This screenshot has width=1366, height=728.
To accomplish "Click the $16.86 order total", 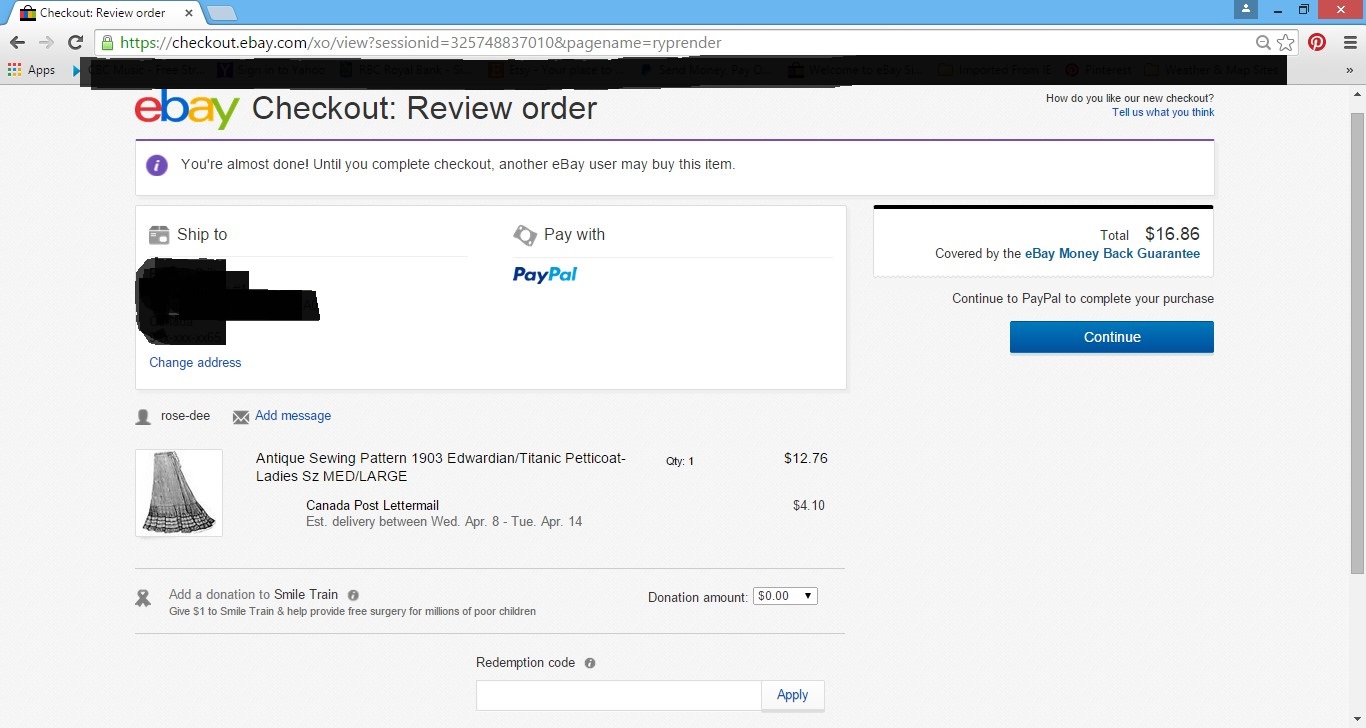I will [x=1172, y=234].
